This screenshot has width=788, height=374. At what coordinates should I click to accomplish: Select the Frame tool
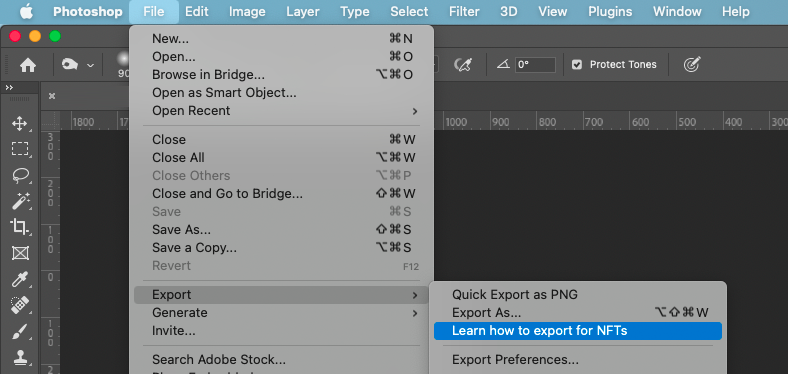pos(20,252)
